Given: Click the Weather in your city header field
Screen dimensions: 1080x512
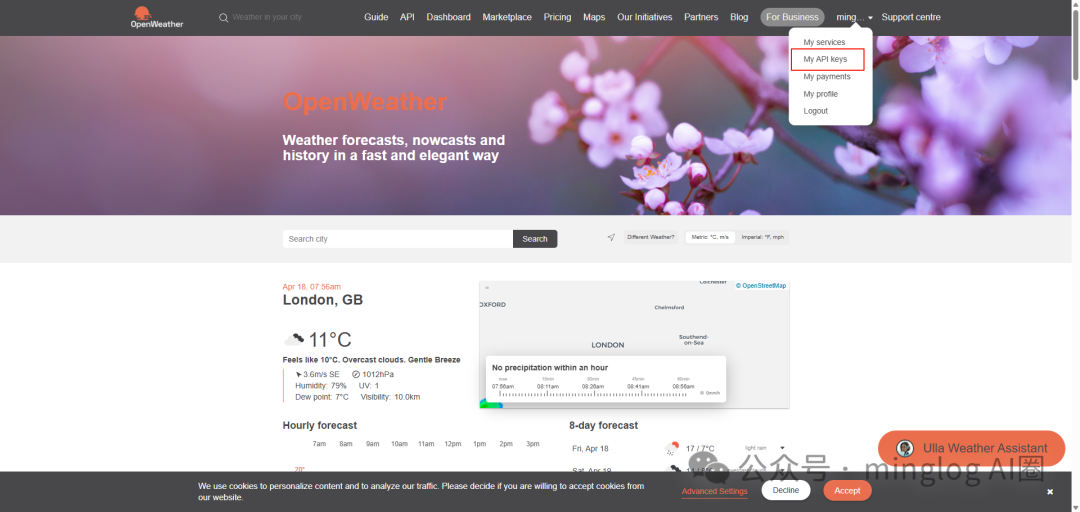Looking at the screenshot, I should coord(267,17).
